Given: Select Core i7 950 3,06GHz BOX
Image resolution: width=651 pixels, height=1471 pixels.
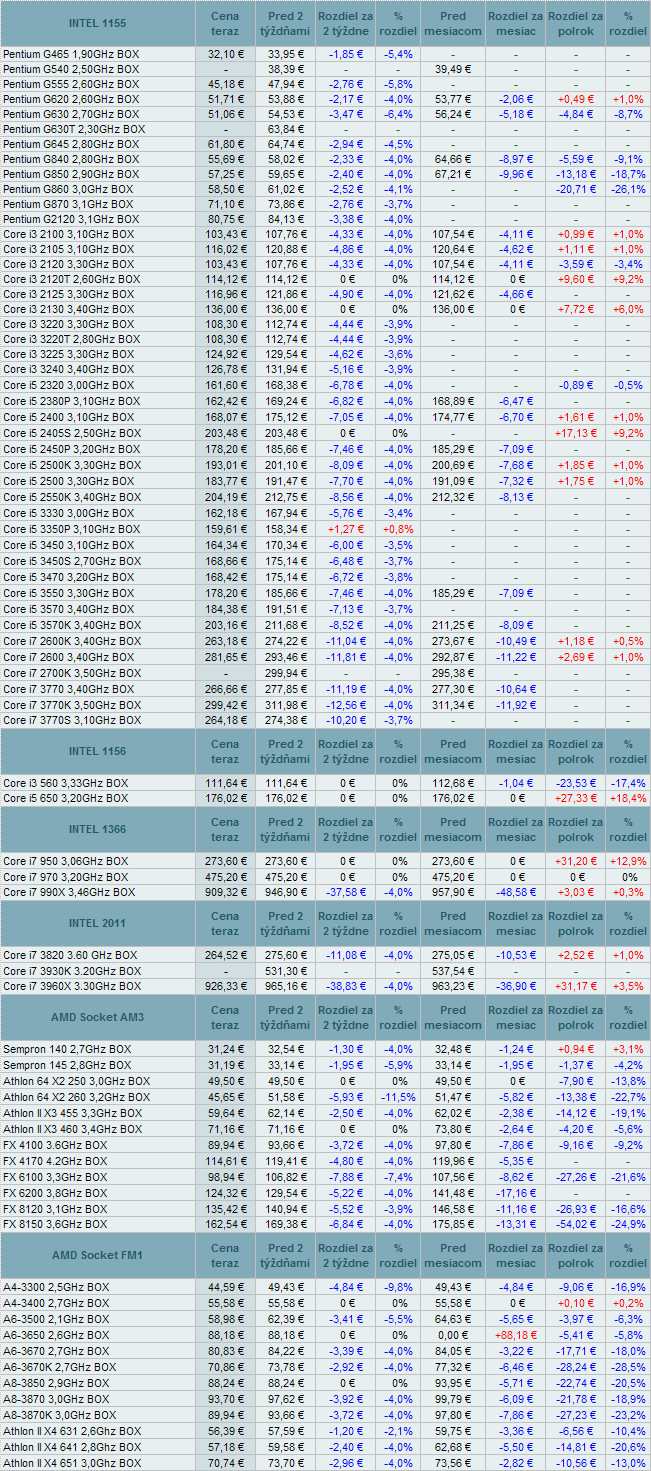Looking at the screenshot, I should [66, 861].
